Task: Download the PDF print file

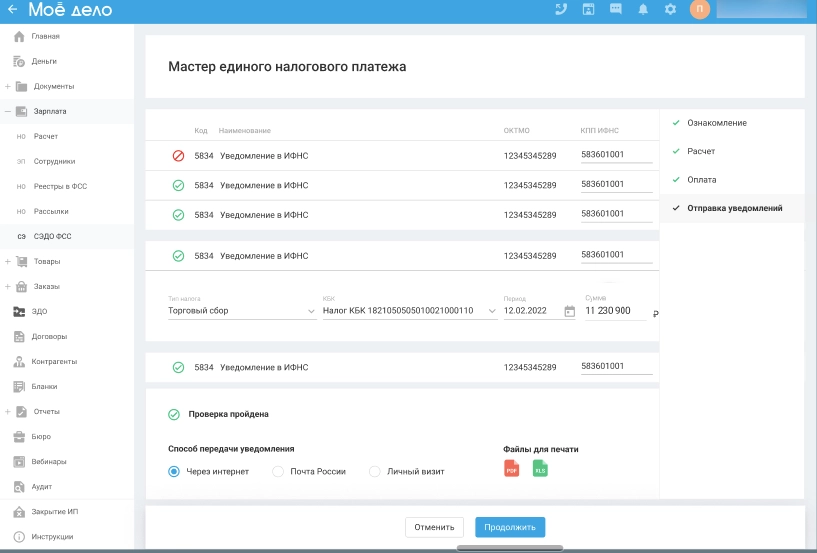Action: coord(512,469)
